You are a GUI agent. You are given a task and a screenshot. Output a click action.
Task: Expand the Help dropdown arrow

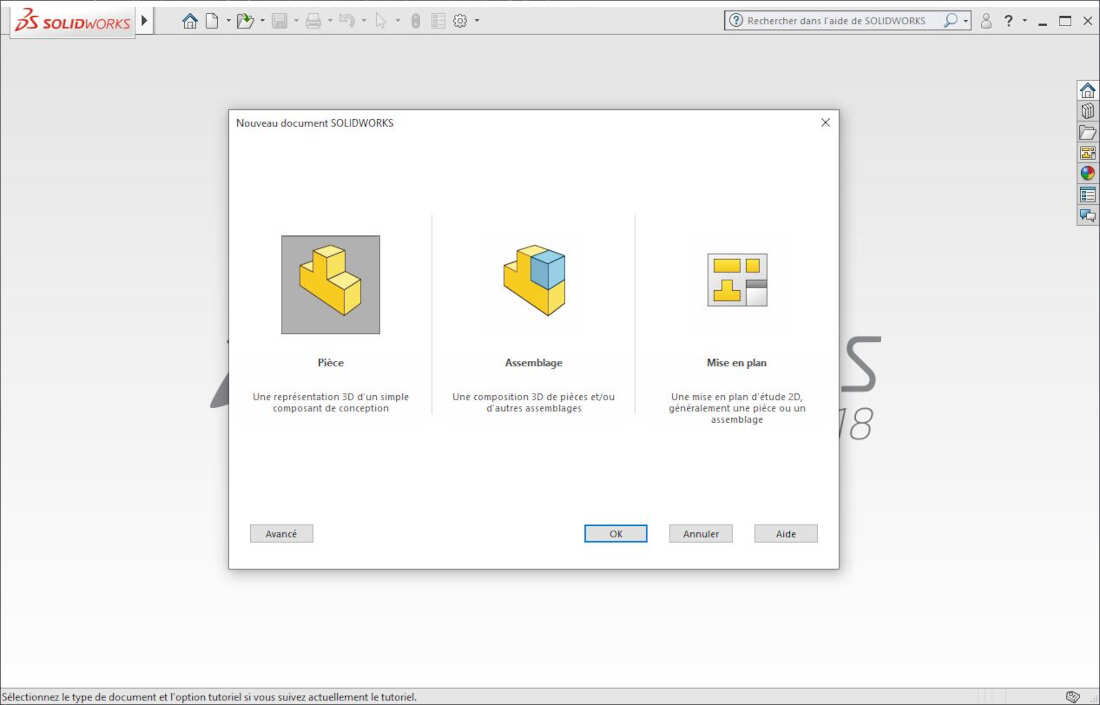point(1025,21)
